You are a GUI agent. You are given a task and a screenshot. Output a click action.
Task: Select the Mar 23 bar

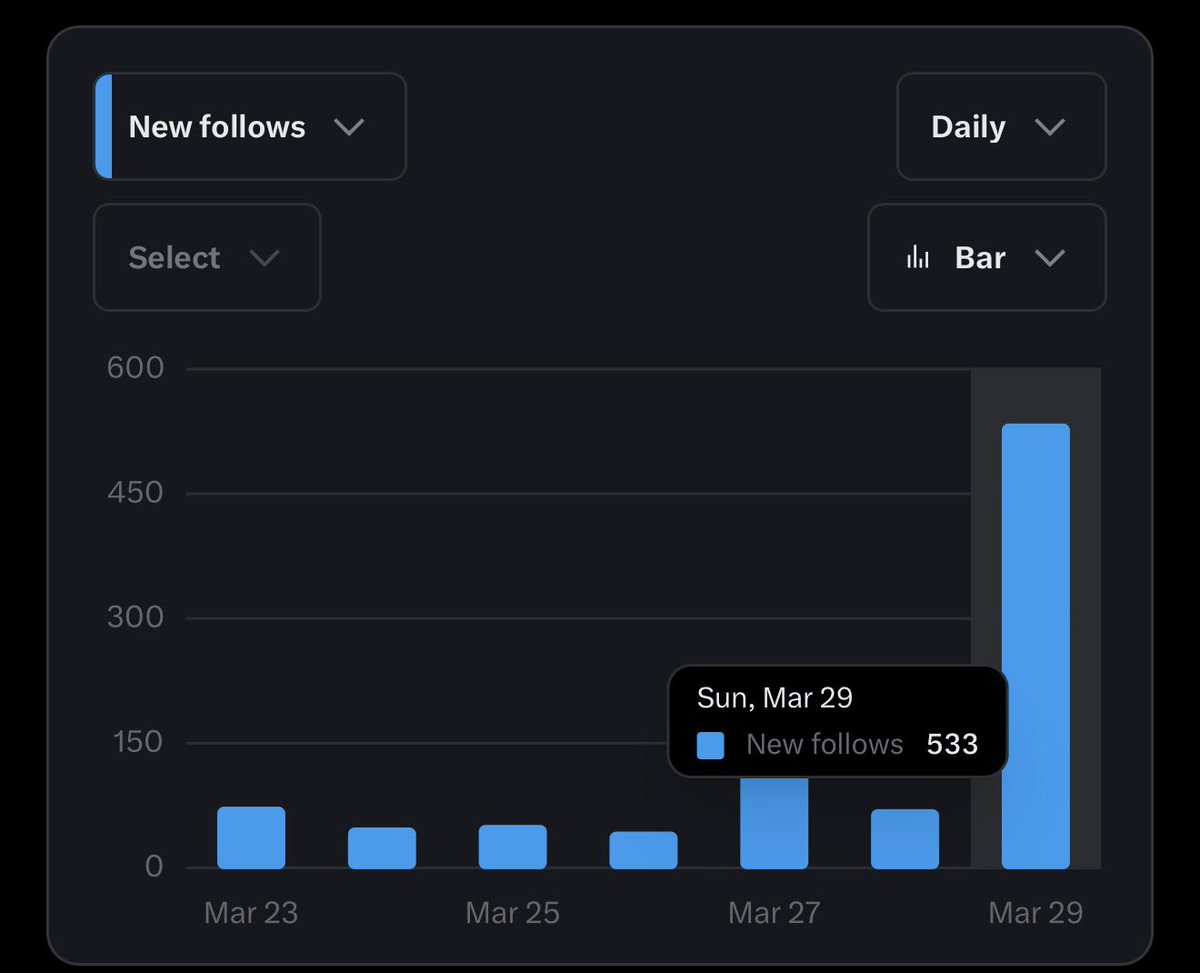click(x=251, y=838)
